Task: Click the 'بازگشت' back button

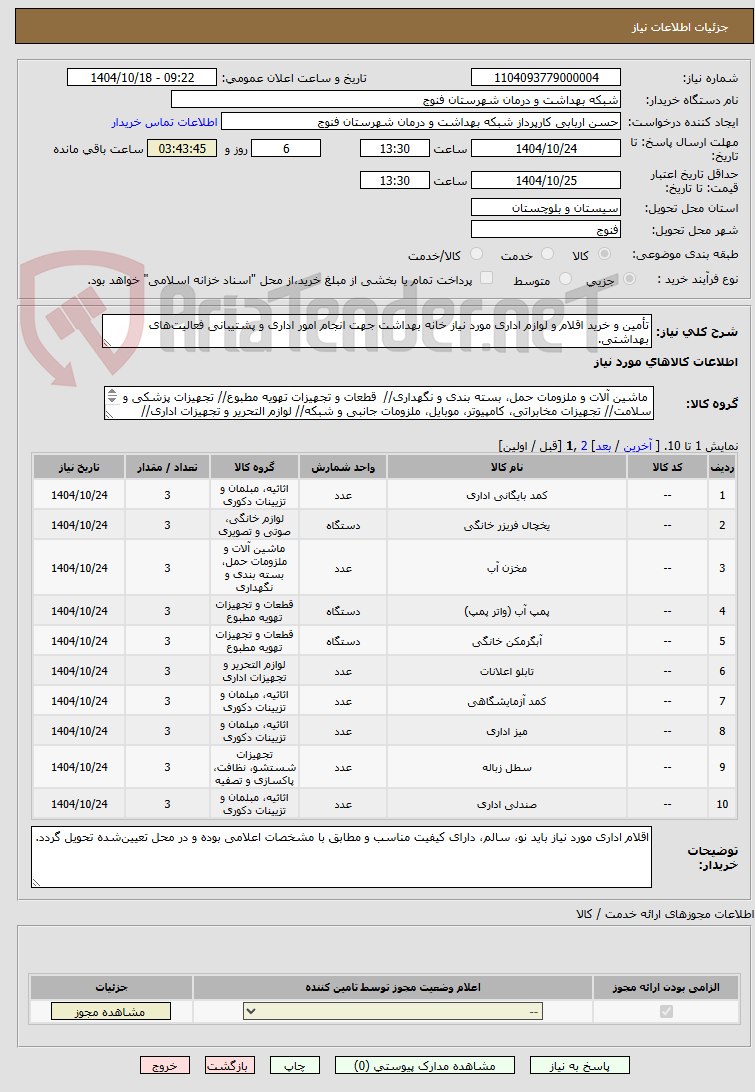Action: (230, 1066)
